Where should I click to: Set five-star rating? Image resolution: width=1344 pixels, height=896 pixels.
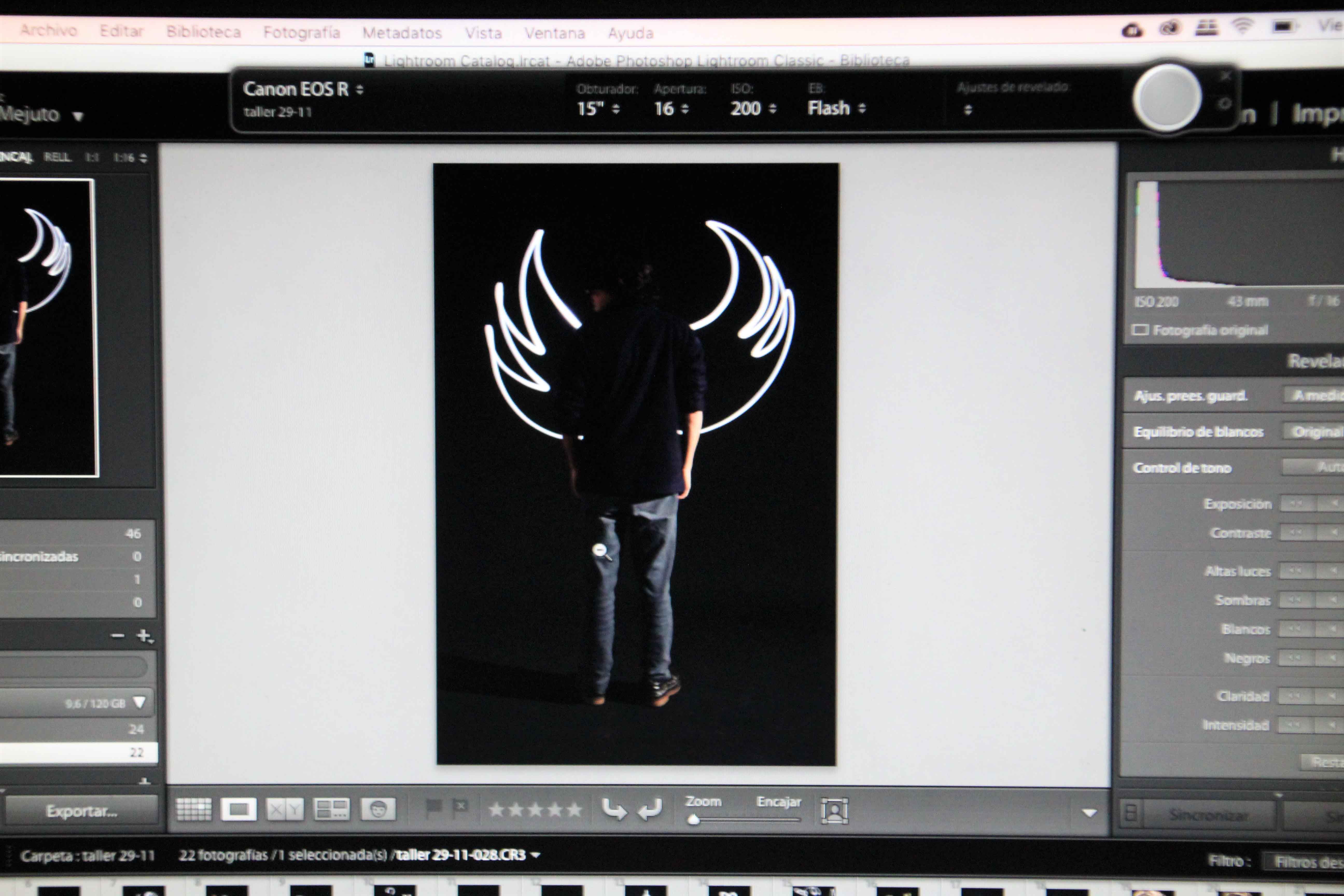(574, 810)
